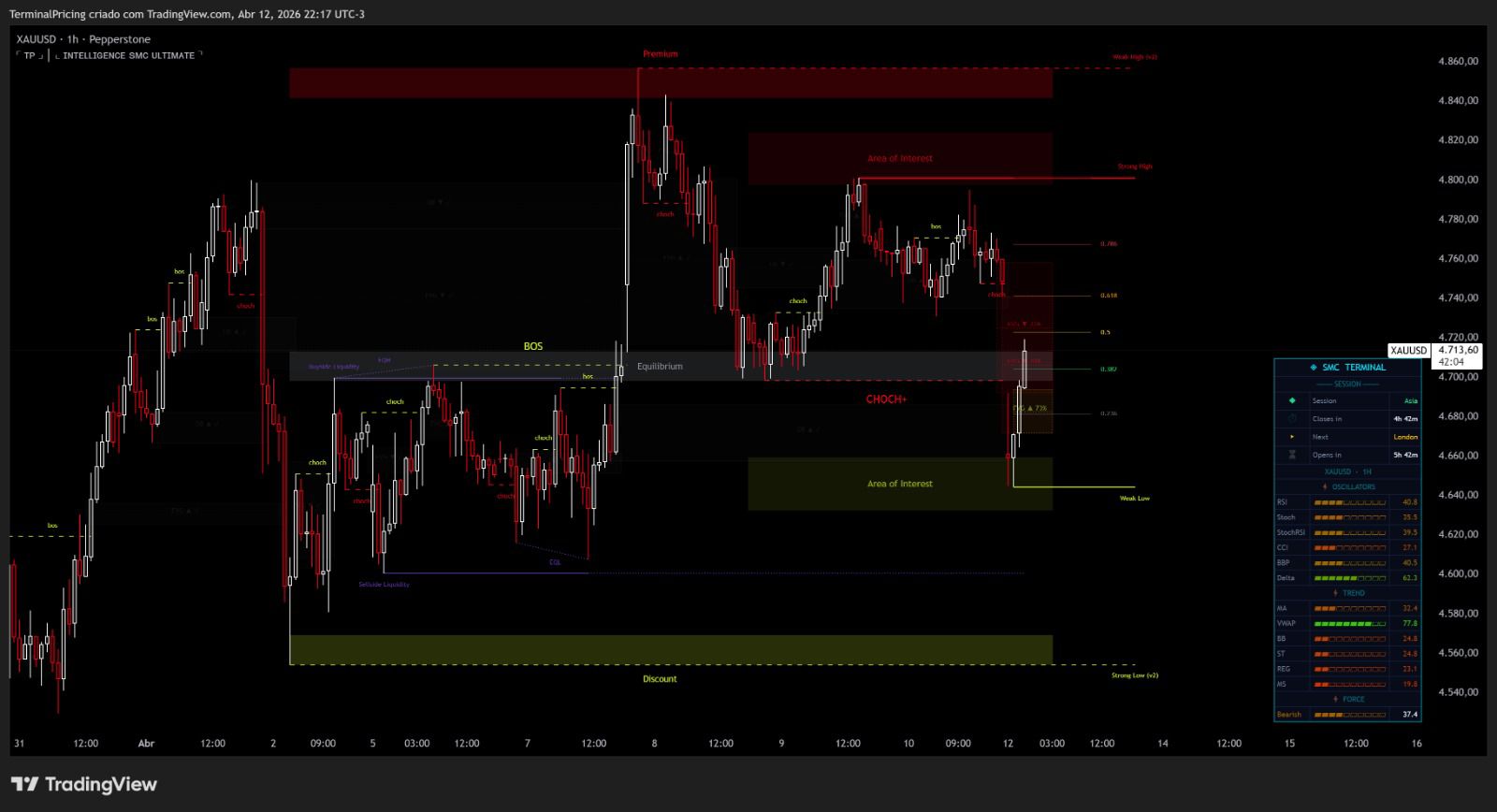1497x812 pixels.
Task: Click the TradingView logo in the footer
Action: 83,784
